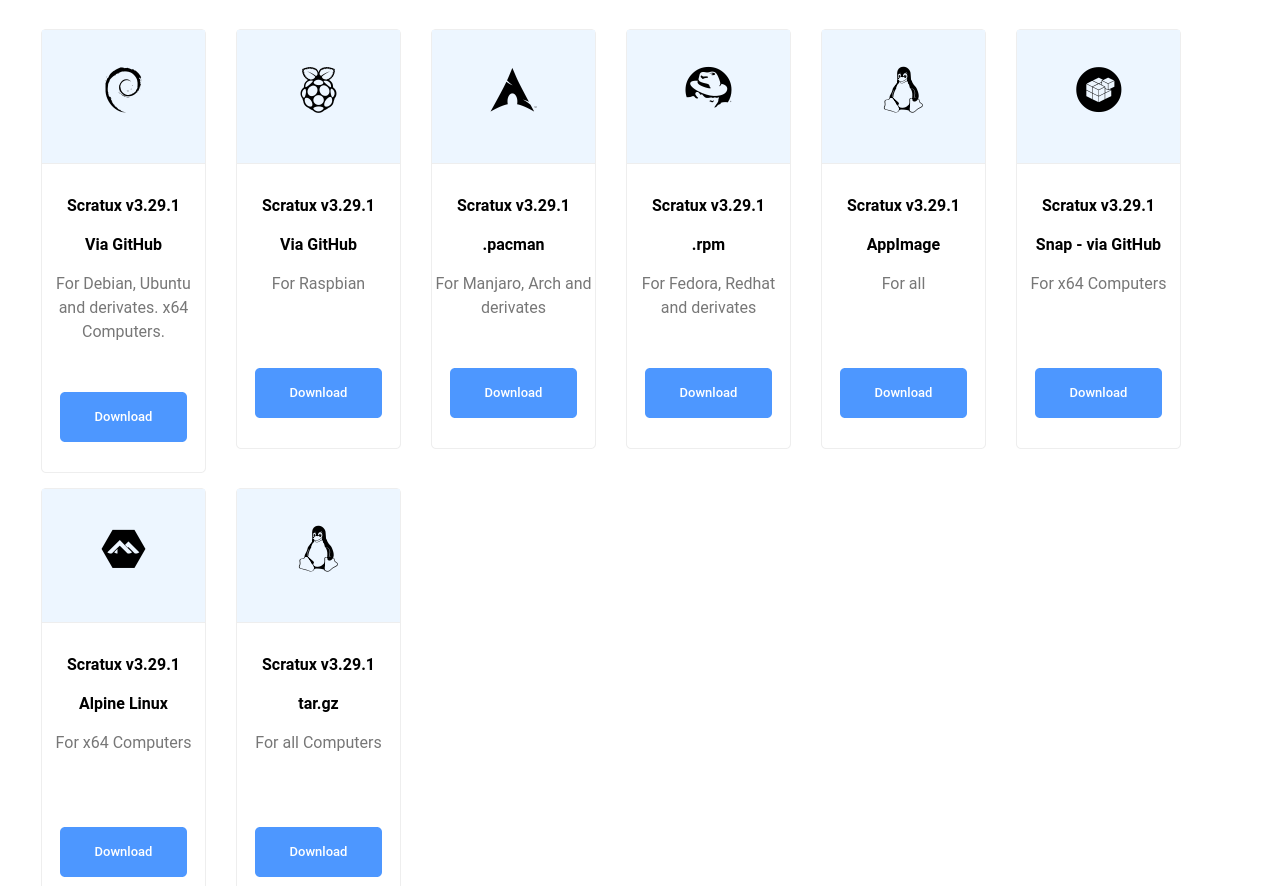
Task: Click the "Snap - via GitHub" heading
Action: click(1098, 244)
